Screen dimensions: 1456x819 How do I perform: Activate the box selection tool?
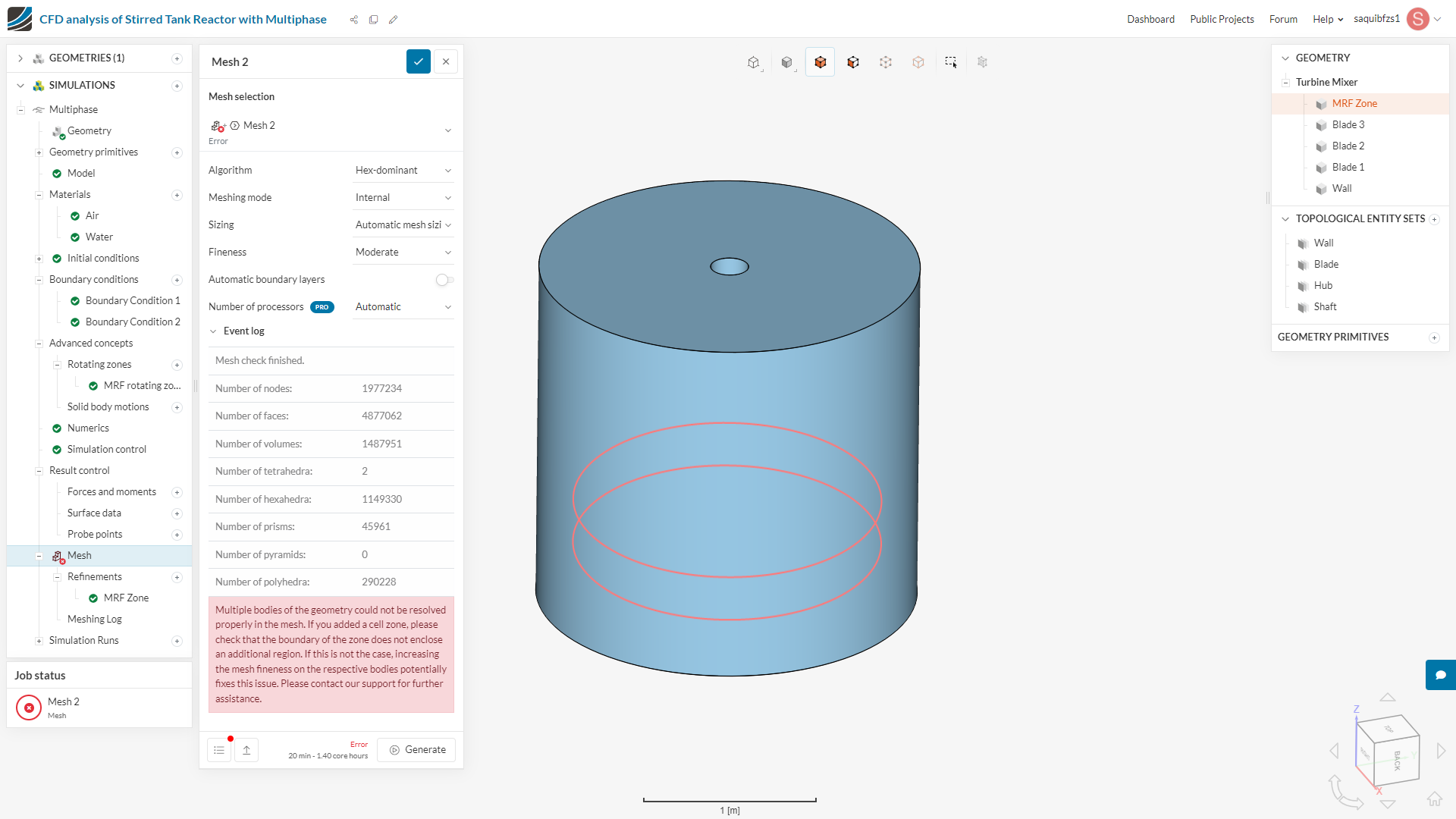[x=951, y=62]
